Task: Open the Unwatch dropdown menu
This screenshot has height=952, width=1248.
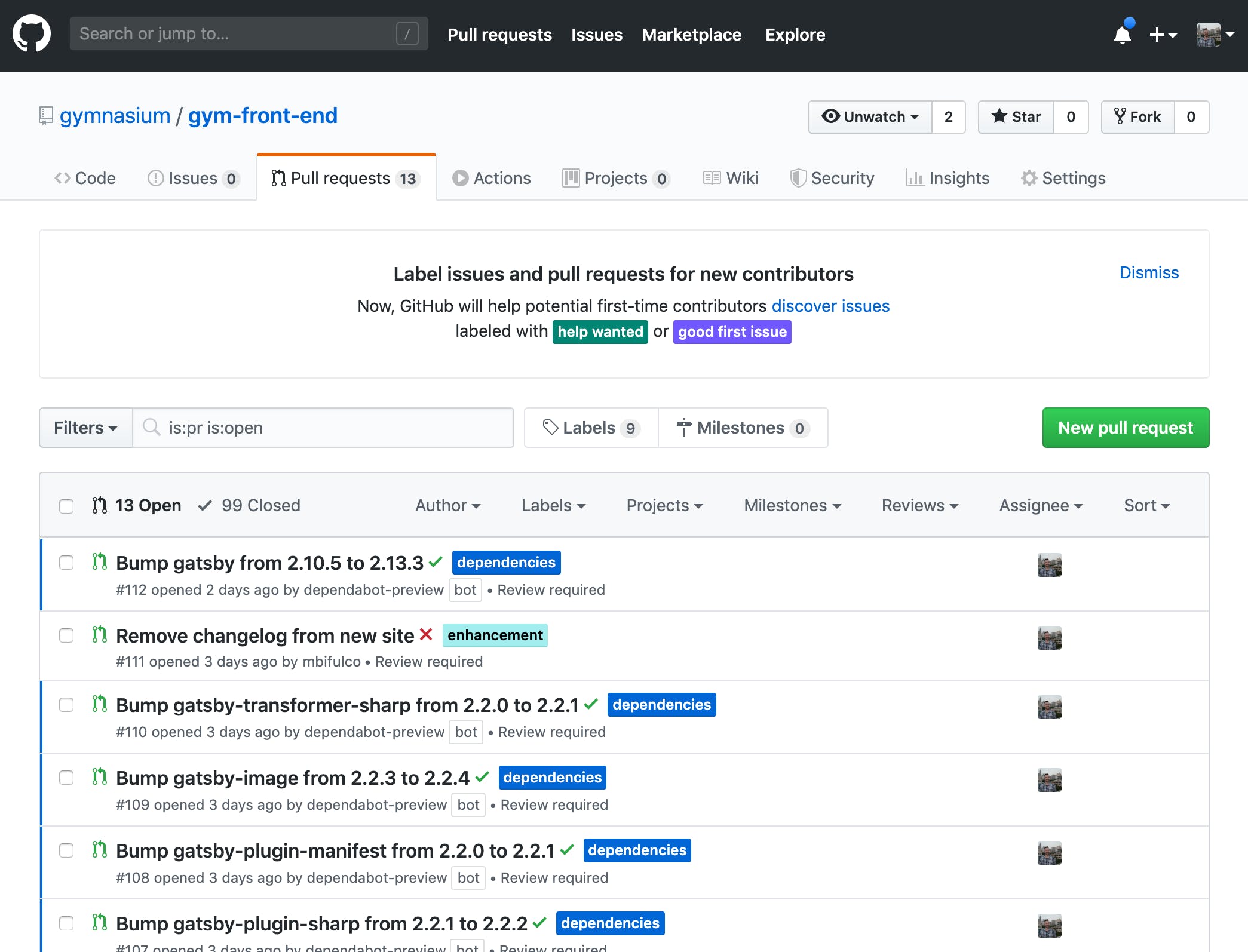Action: coord(870,116)
